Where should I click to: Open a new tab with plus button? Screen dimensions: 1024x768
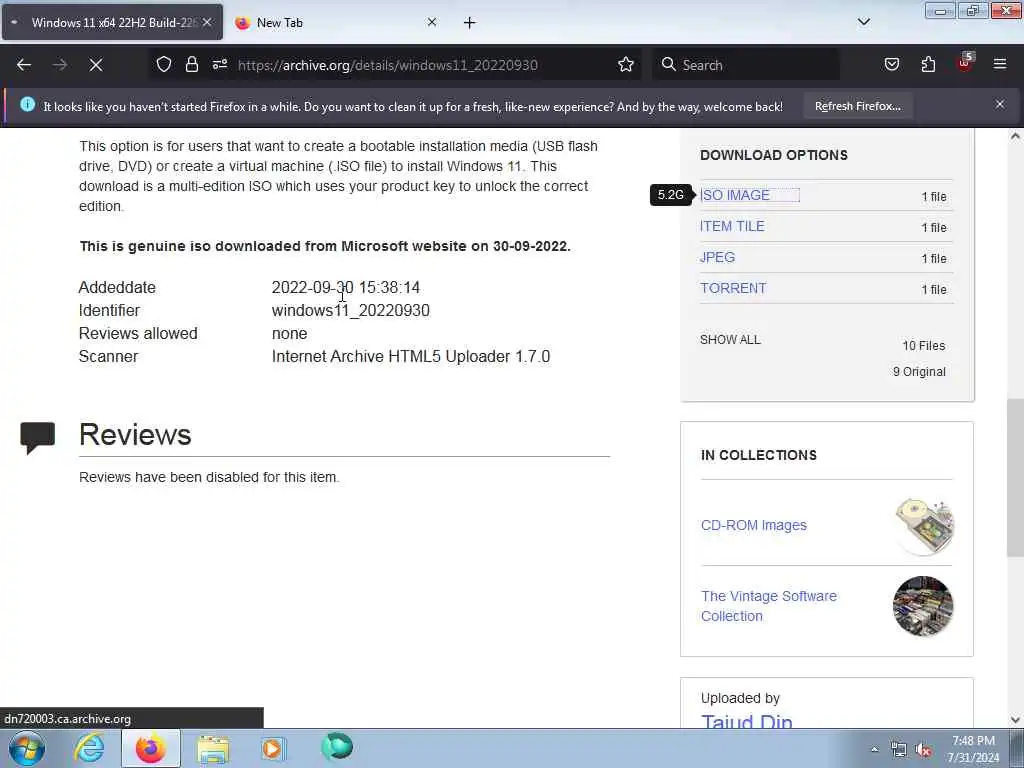pos(470,23)
